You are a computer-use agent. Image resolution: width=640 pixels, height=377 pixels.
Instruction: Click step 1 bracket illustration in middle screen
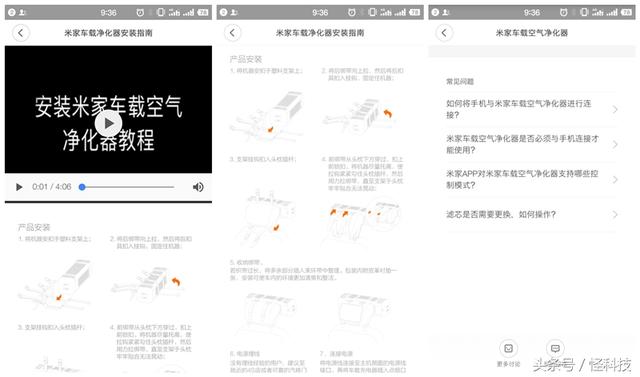pyautogui.click(x=267, y=116)
